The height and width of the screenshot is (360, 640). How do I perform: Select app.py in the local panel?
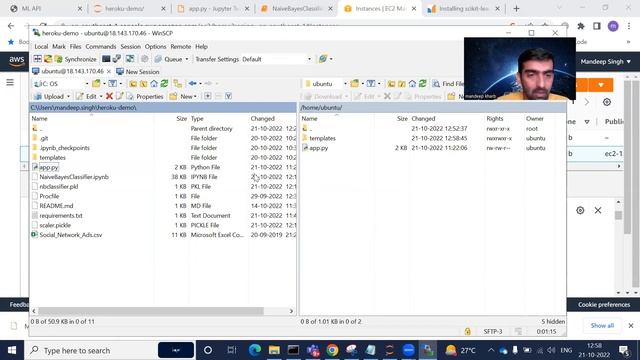49,167
